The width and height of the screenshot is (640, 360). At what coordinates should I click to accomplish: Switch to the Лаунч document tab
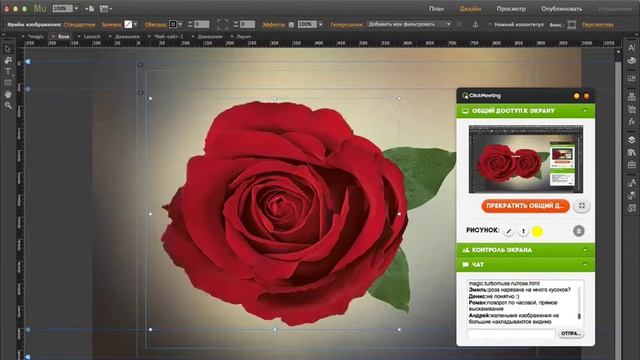point(244,36)
